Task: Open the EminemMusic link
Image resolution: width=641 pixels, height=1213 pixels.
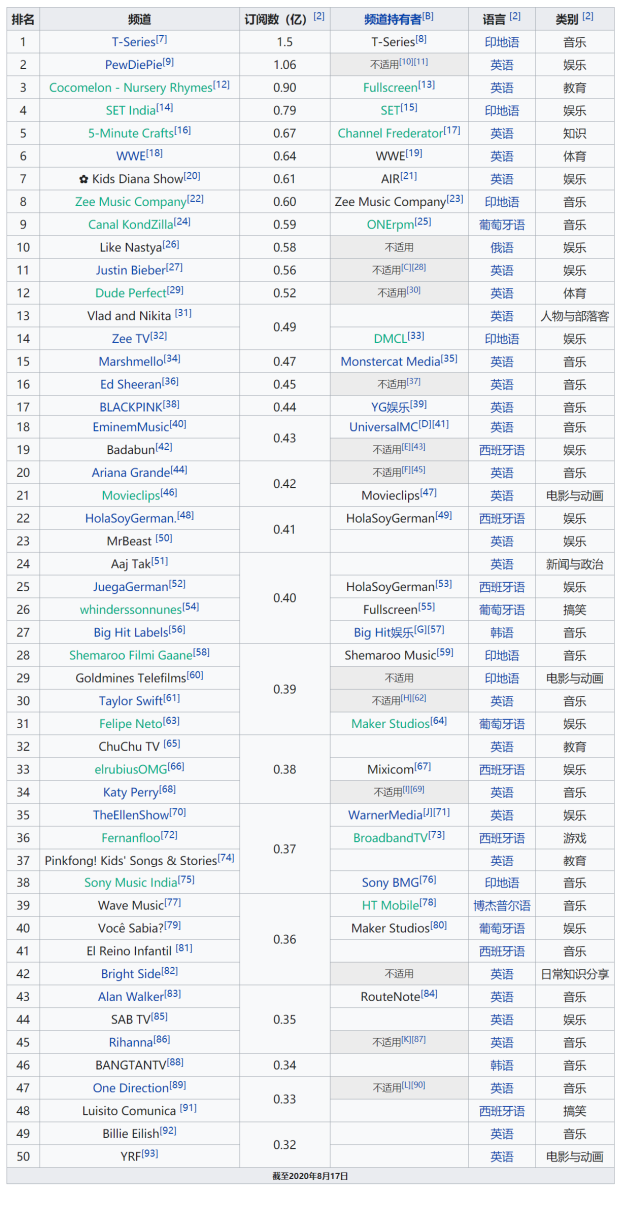Action: point(131,428)
